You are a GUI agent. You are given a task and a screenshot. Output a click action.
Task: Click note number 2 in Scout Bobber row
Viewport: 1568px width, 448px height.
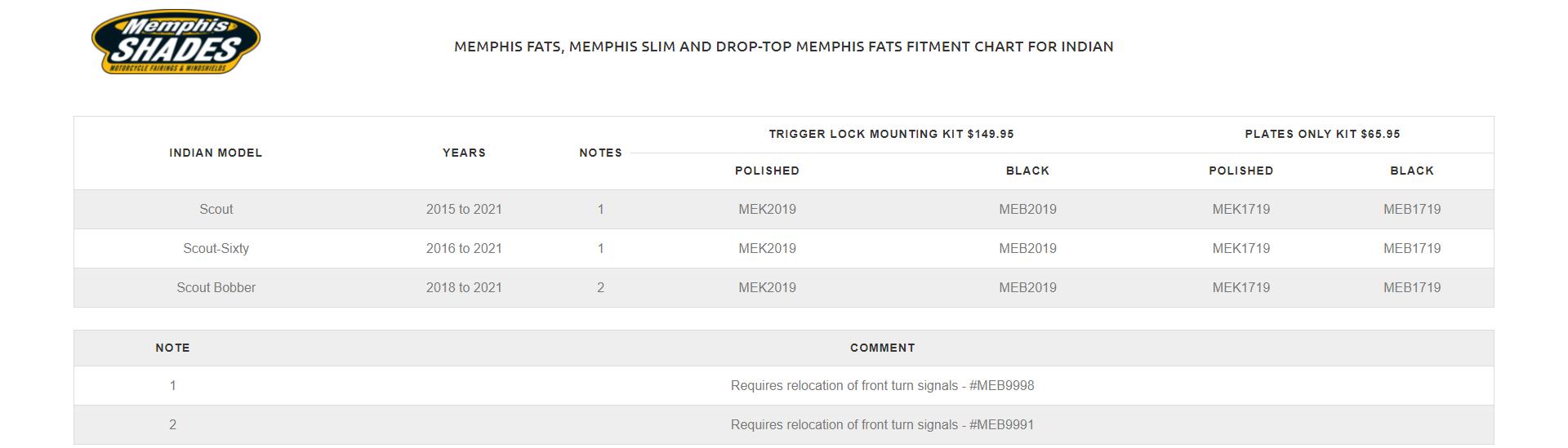[x=600, y=288]
